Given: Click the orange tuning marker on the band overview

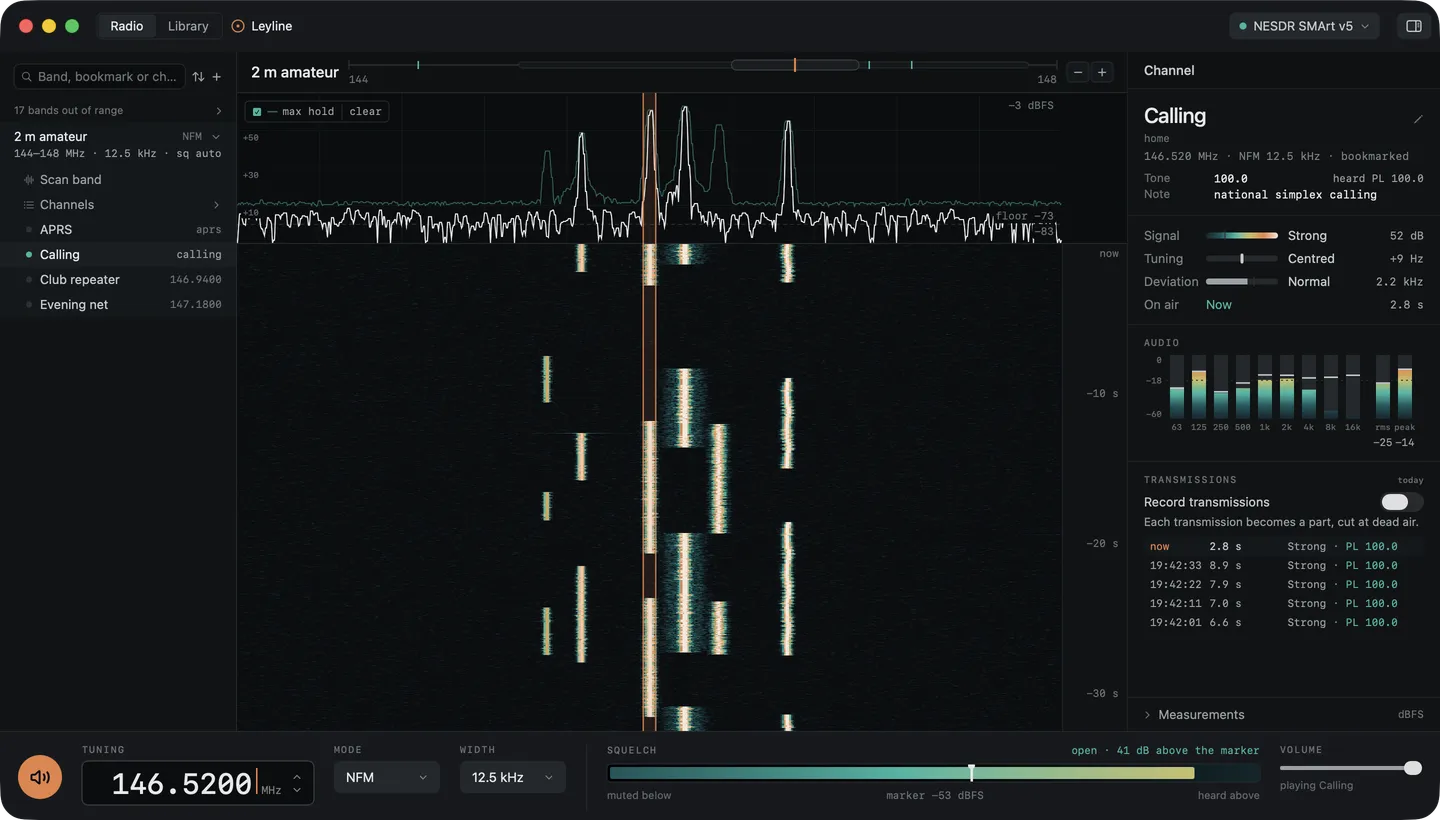Looking at the screenshot, I should pyautogui.click(x=795, y=65).
